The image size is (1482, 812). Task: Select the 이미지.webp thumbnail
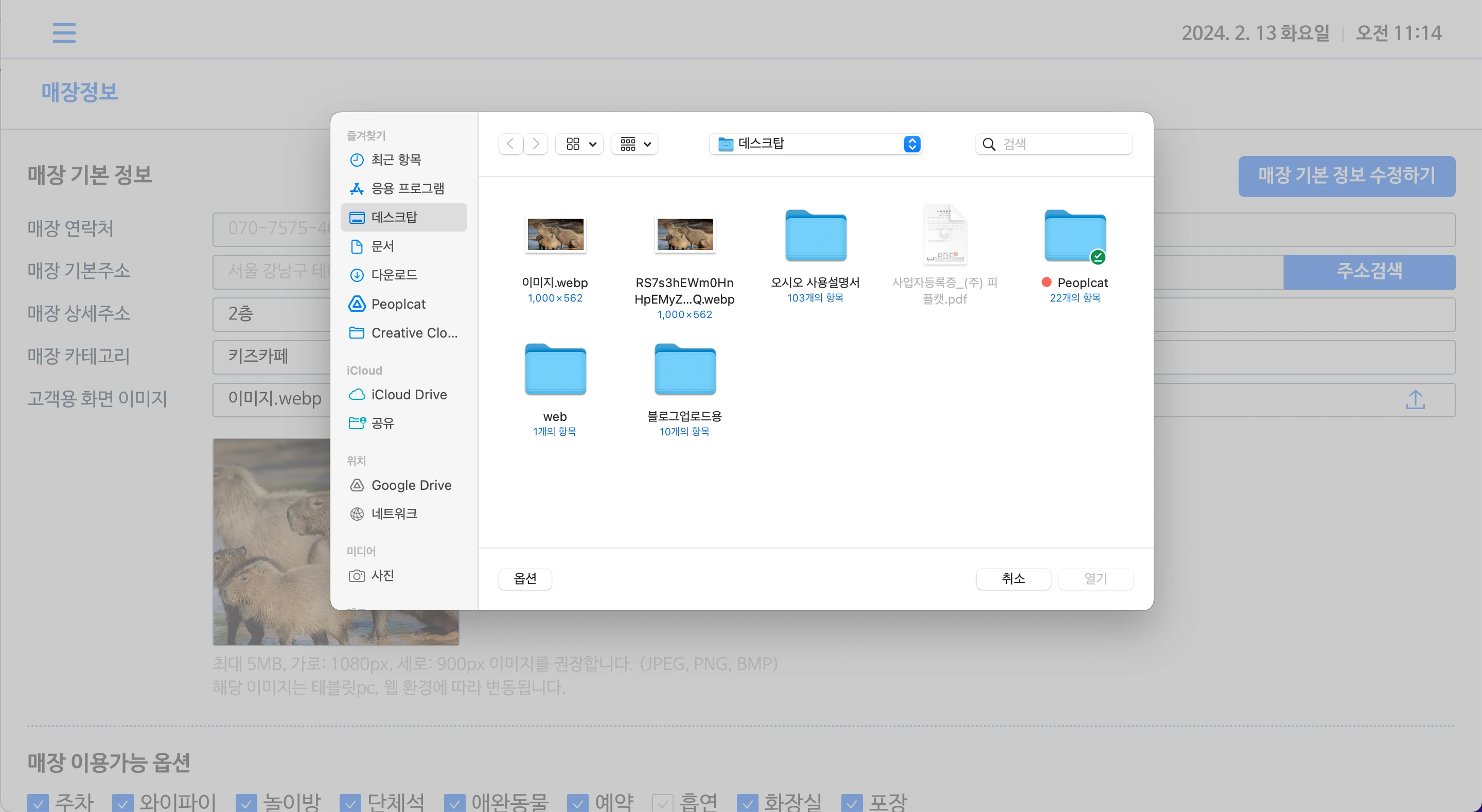click(555, 235)
